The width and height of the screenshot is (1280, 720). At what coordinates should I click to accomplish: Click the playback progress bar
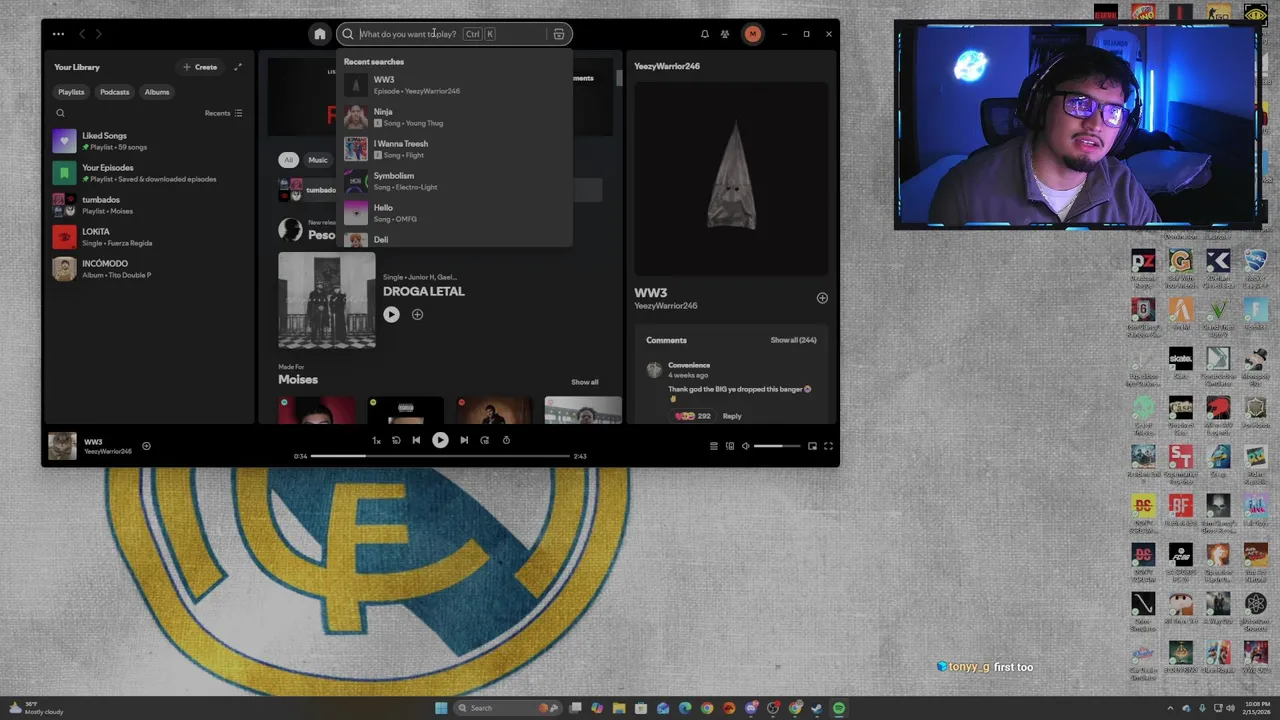[440, 456]
